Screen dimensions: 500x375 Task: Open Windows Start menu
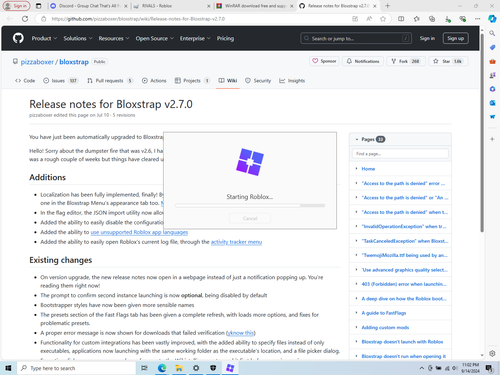[8, 368]
